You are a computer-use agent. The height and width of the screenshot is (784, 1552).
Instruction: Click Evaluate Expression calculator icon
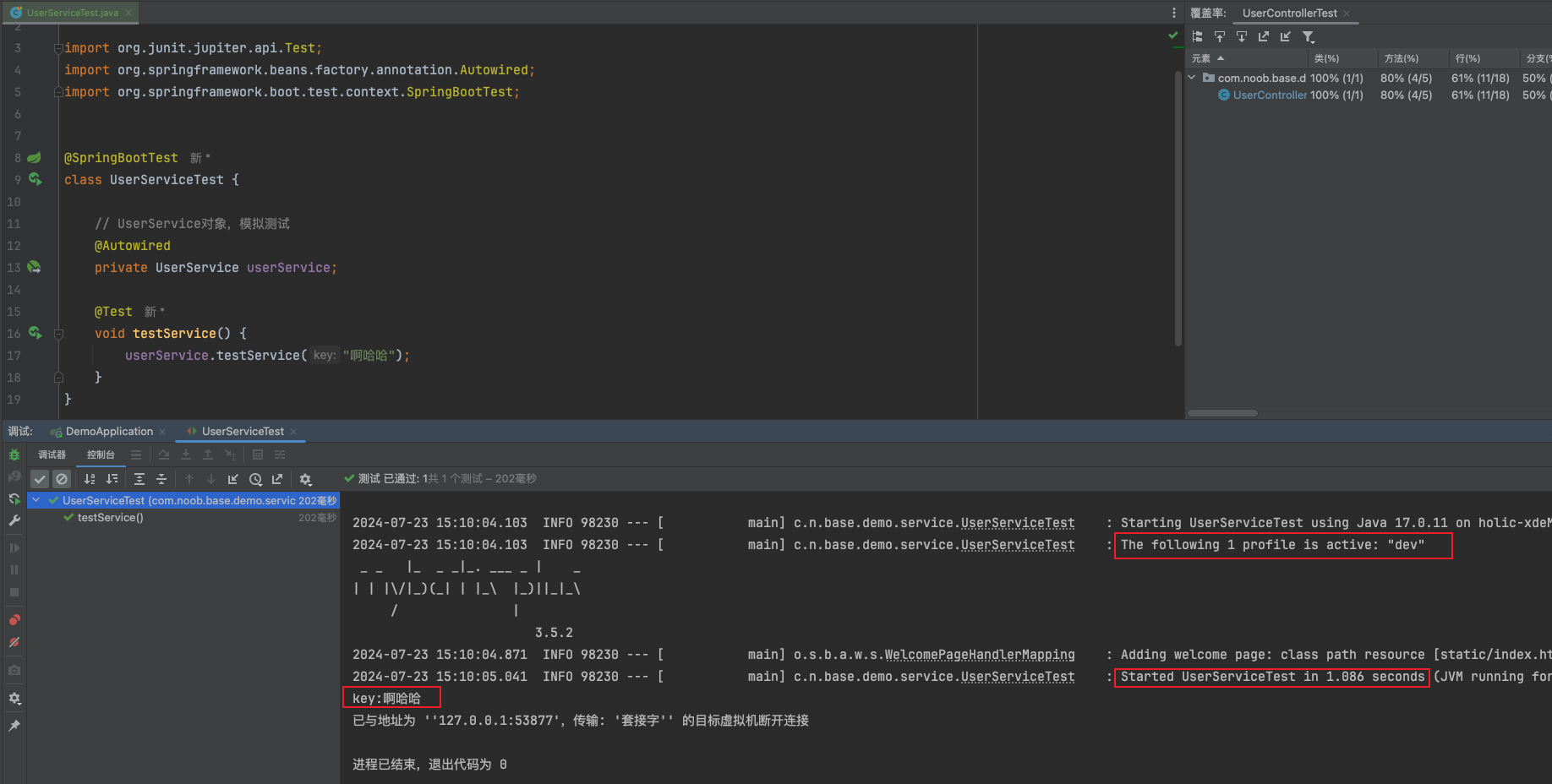point(258,455)
